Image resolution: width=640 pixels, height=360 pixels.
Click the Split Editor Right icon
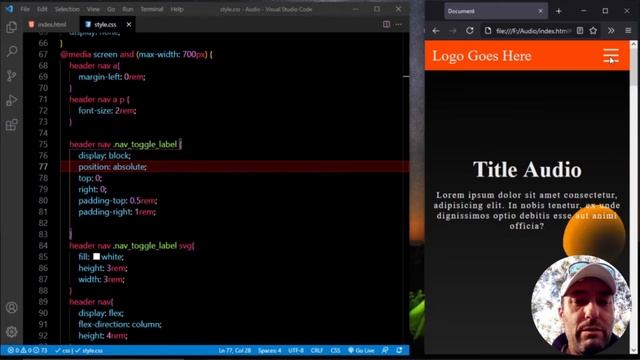(x=386, y=24)
